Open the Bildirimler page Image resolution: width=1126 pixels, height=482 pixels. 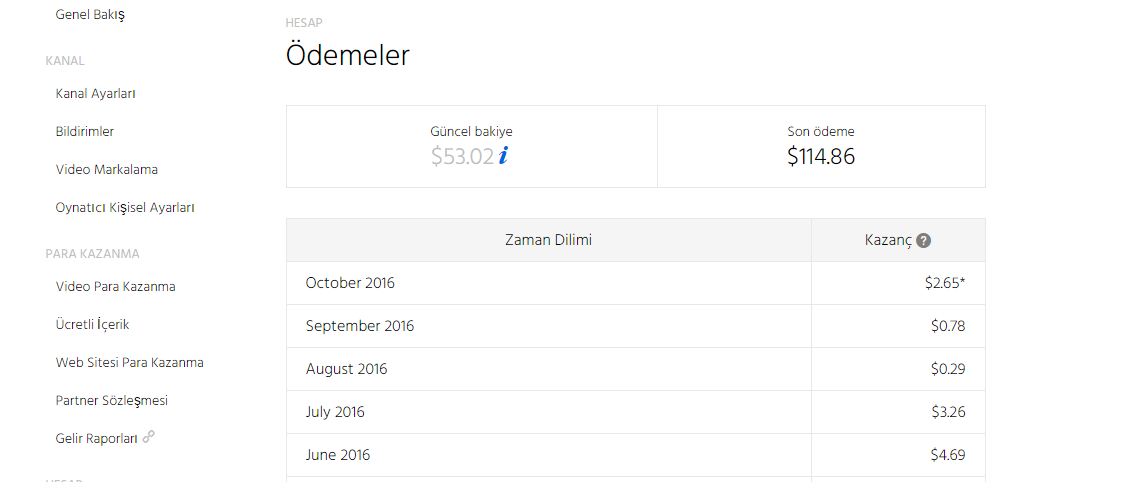point(85,131)
